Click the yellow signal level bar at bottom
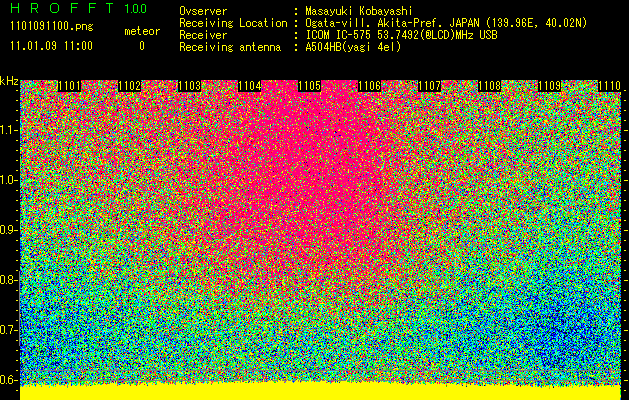This screenshot has height=400, width=629. (321, 392)
